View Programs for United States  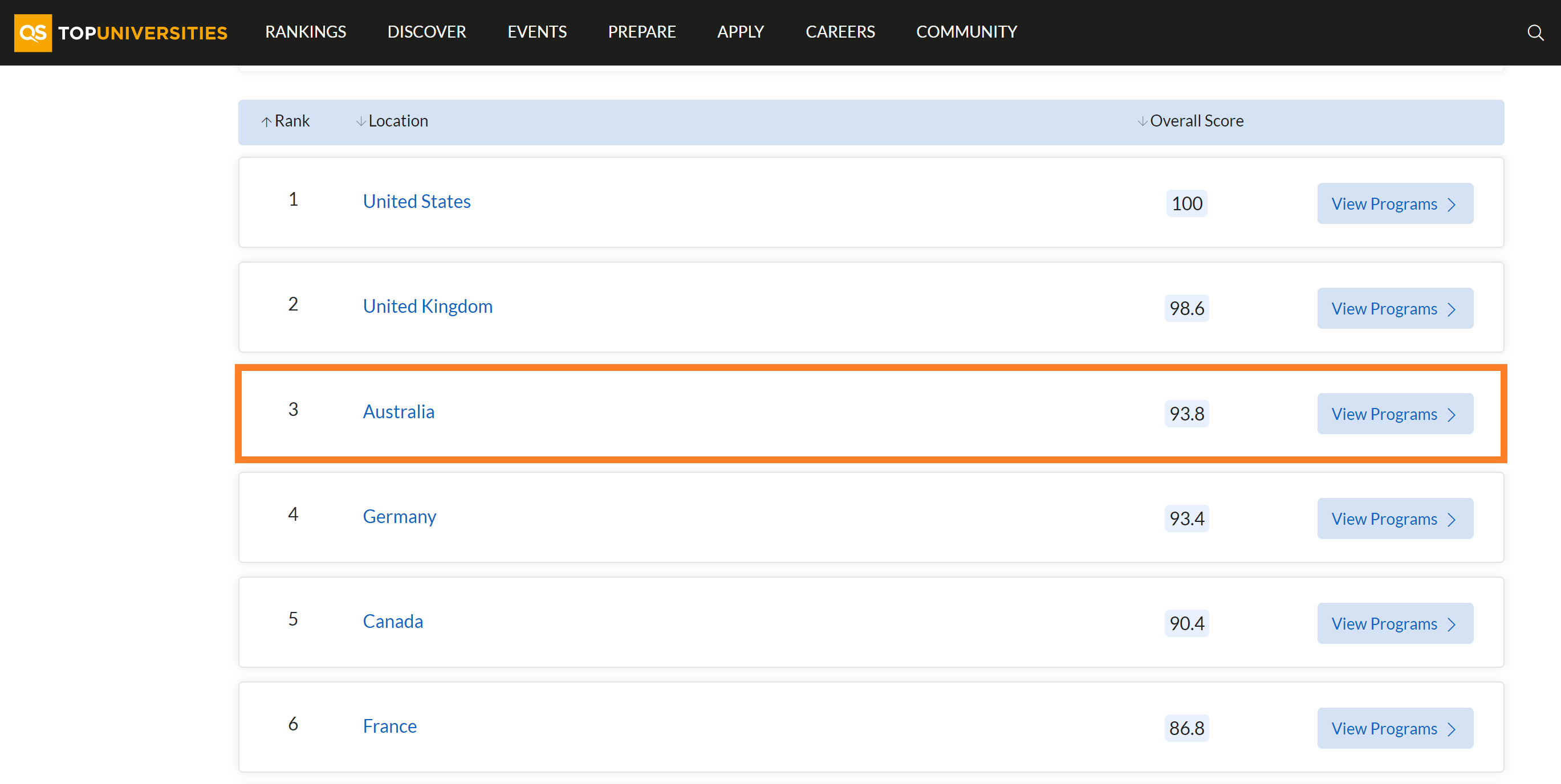point(1395,204)
